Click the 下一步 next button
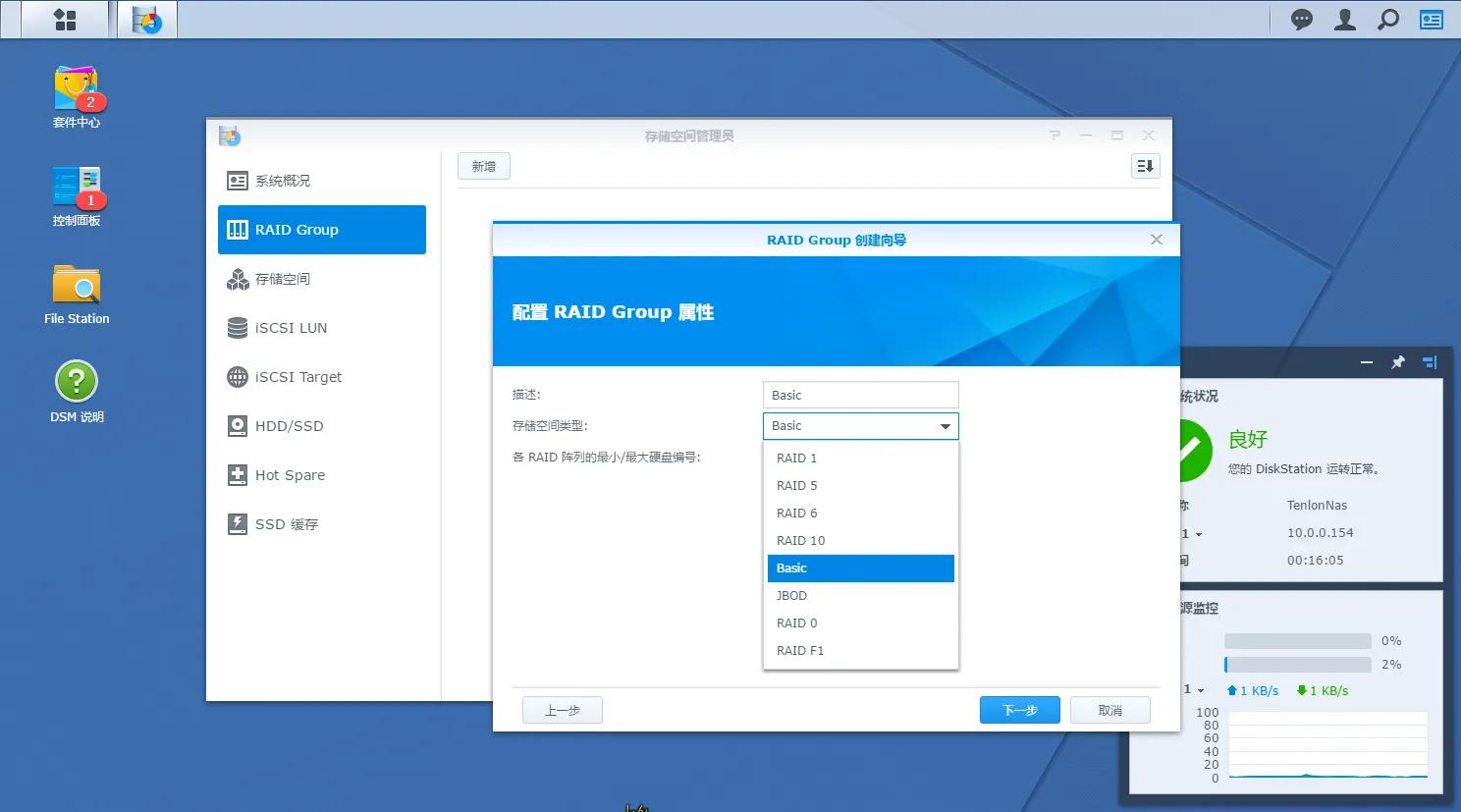 pyautogui.click(x=1019, y=710)
